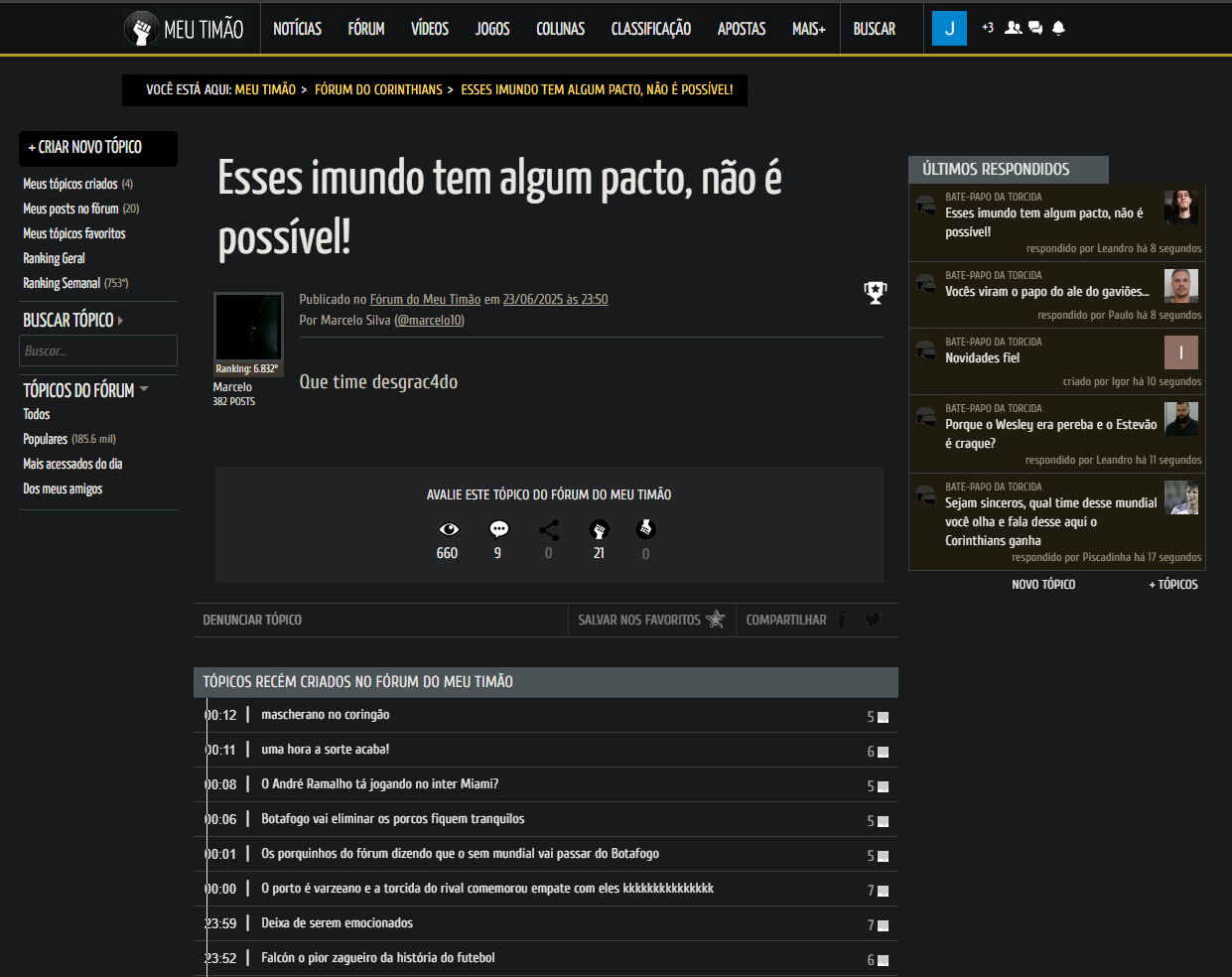
Task: Open Igor's avatar on 'Novidades fiel'
Action: tap(1181, 352)
